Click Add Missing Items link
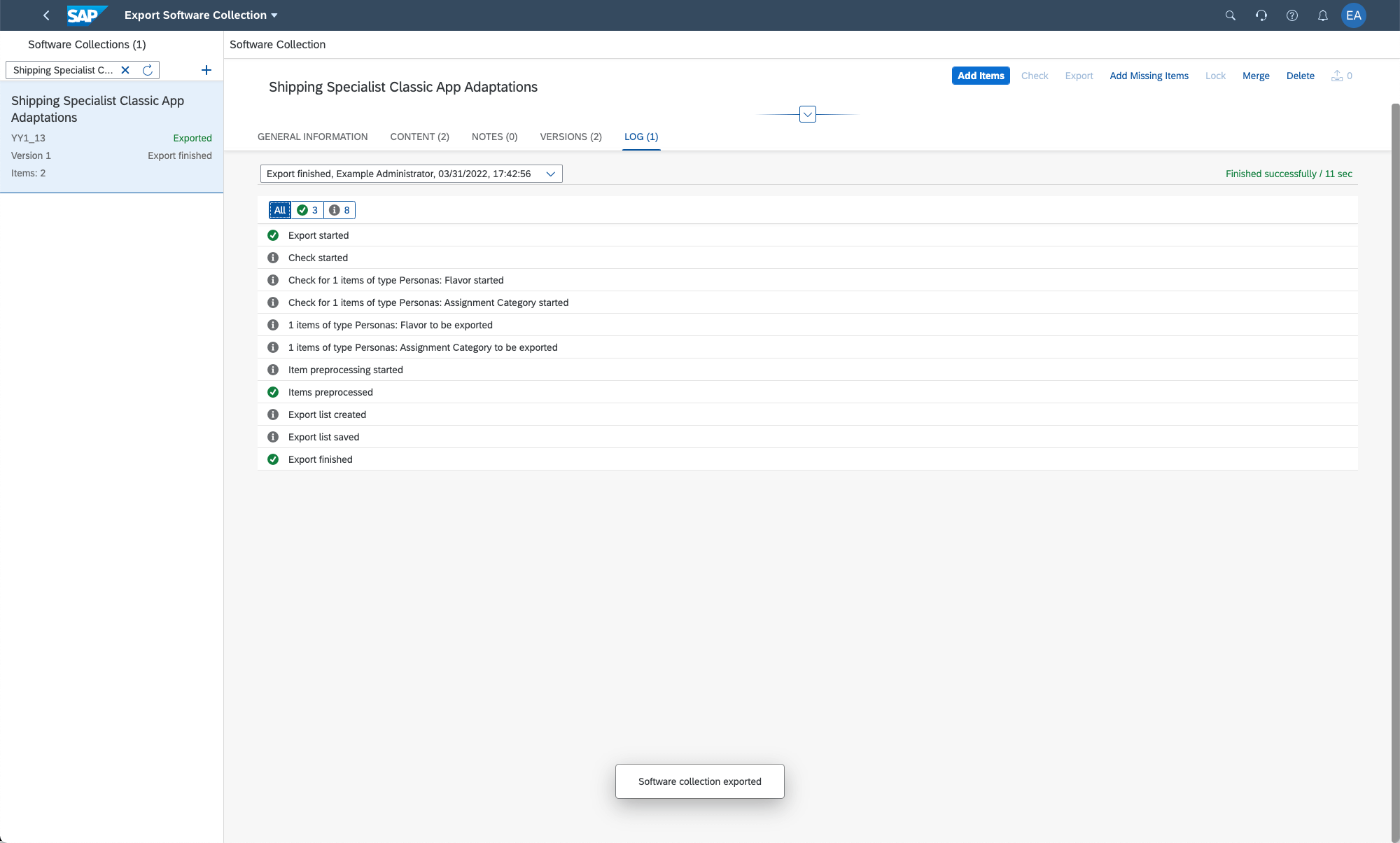The image size is (1400, 843). point(1149,76)
